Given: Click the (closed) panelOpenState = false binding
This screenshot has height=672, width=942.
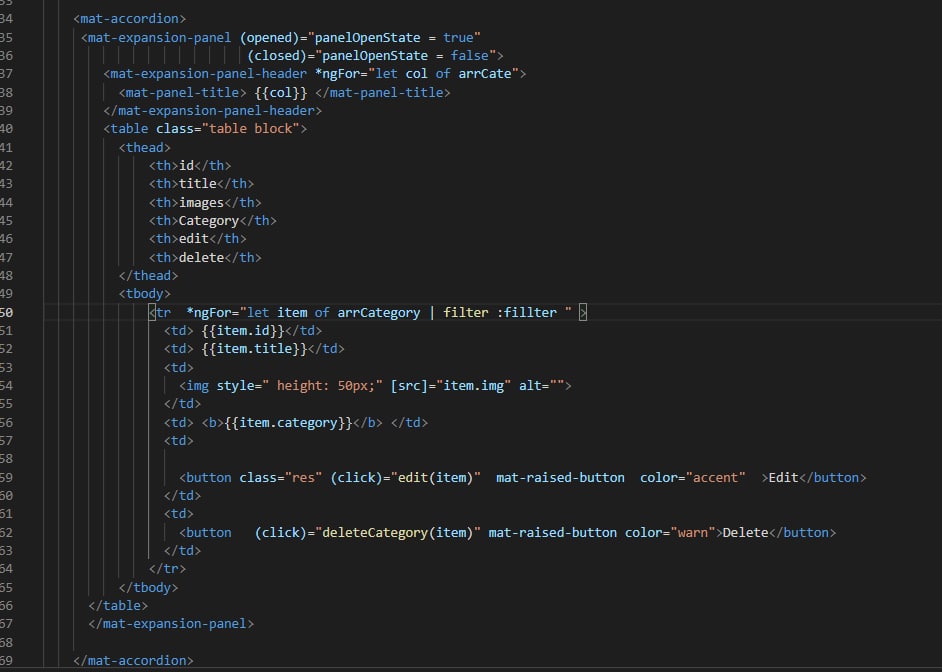Looking at the screenshot, I should pos(371,55).
